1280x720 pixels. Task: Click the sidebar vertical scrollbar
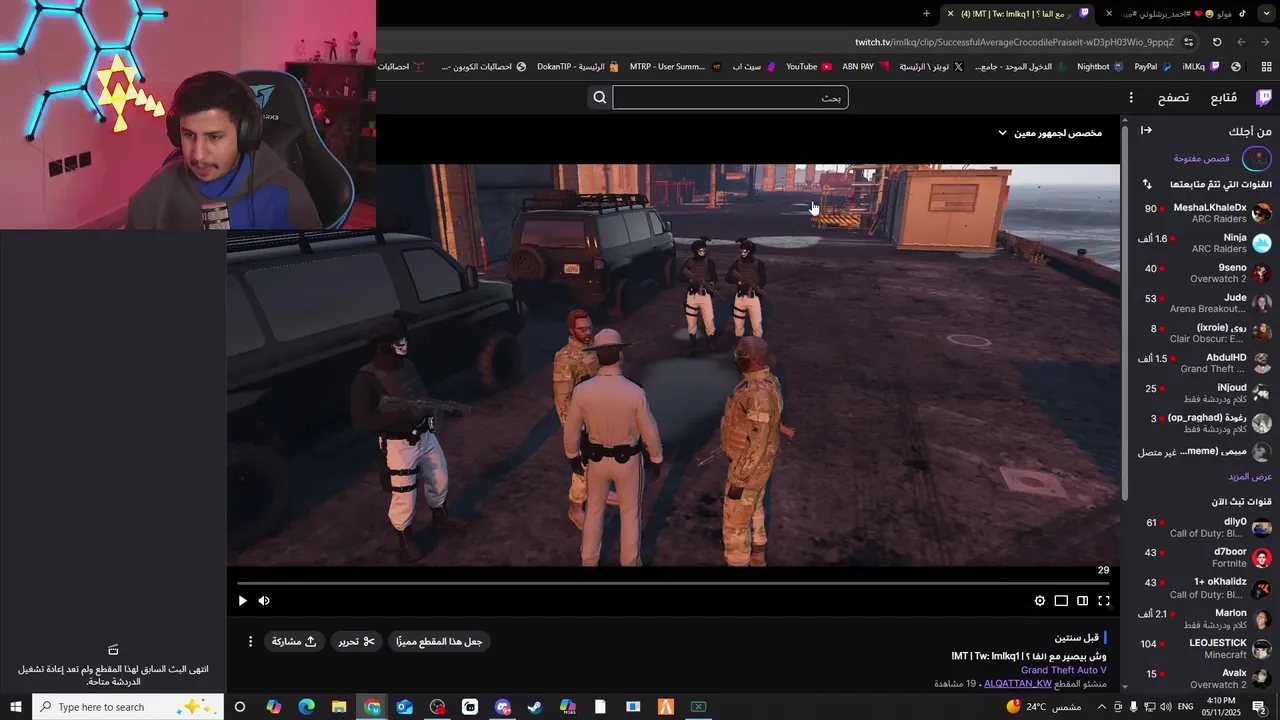click(1125, 310)
